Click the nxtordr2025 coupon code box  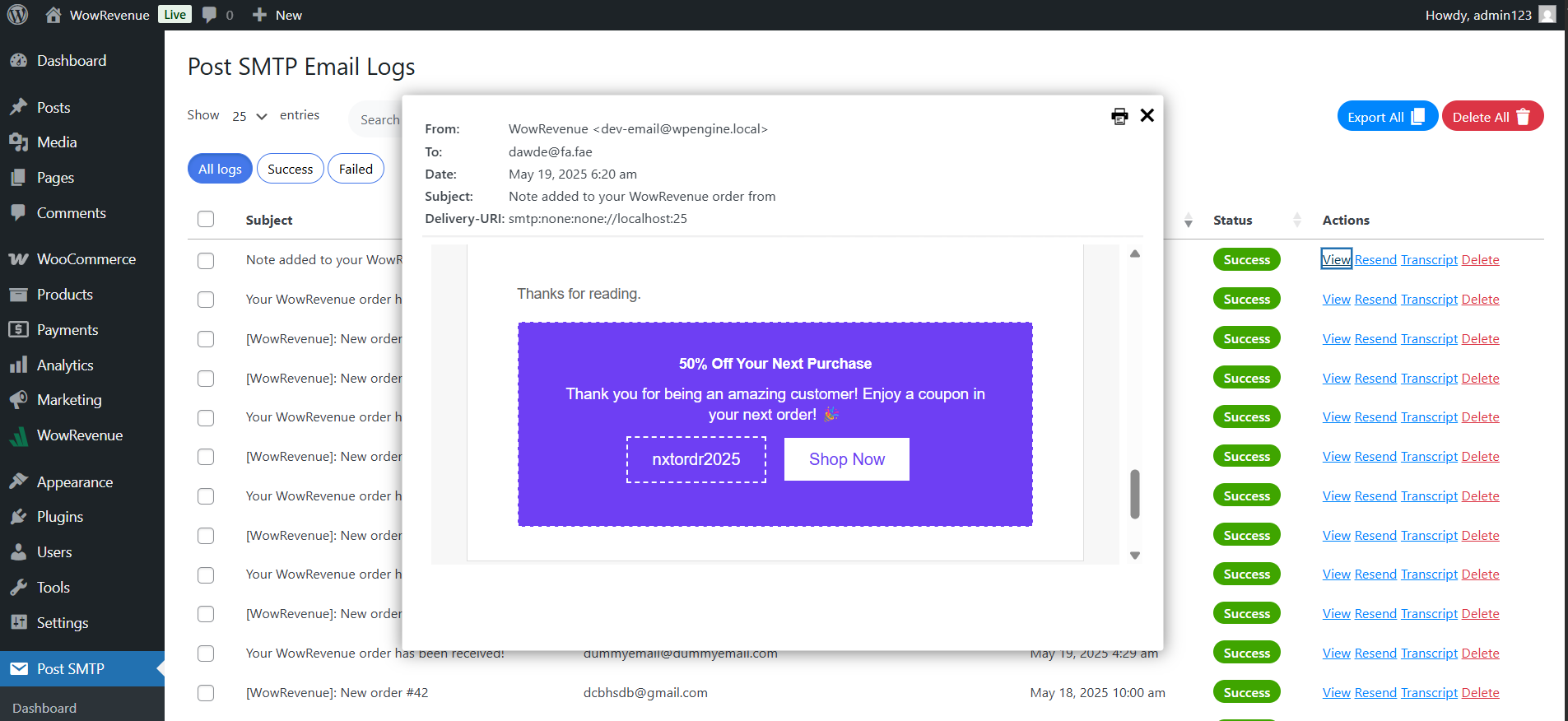click(696, 459)
